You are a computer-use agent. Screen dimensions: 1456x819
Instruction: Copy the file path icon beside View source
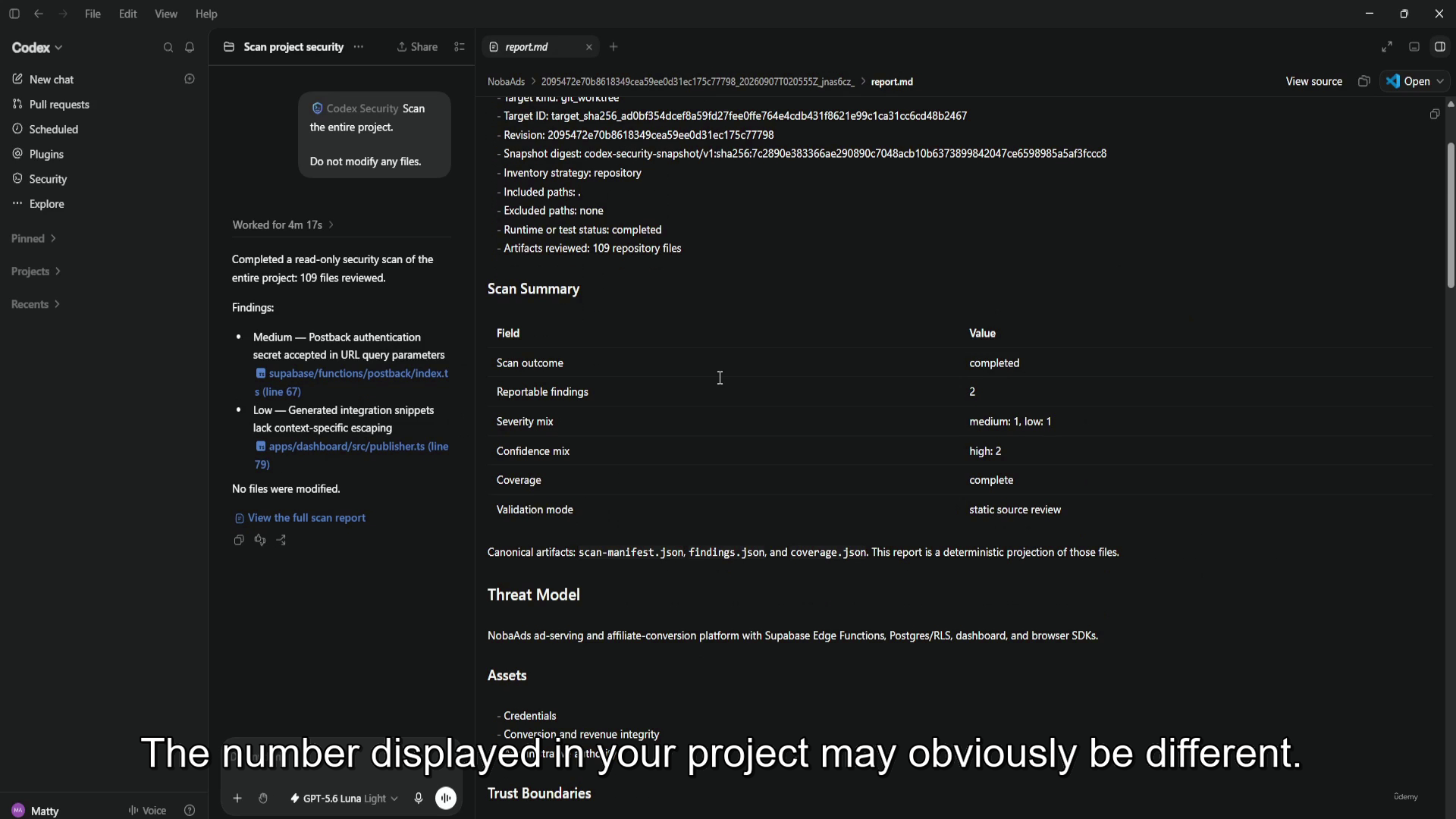pos(1363,81)
